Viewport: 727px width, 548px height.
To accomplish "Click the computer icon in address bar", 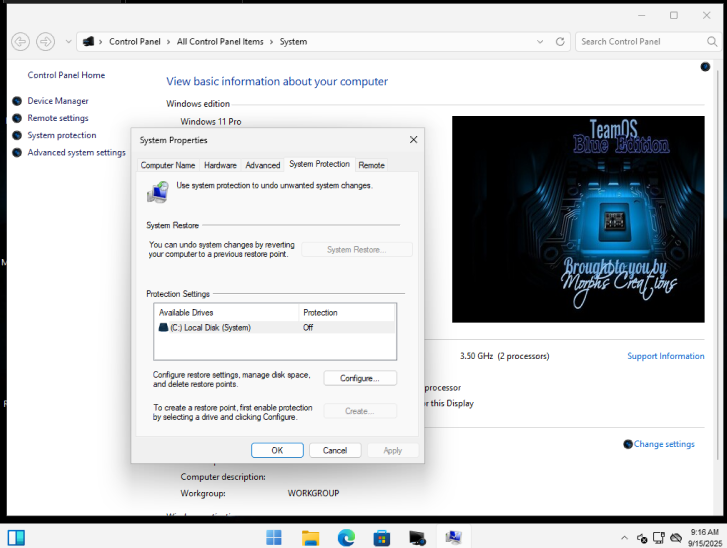I will click(88, 42).
